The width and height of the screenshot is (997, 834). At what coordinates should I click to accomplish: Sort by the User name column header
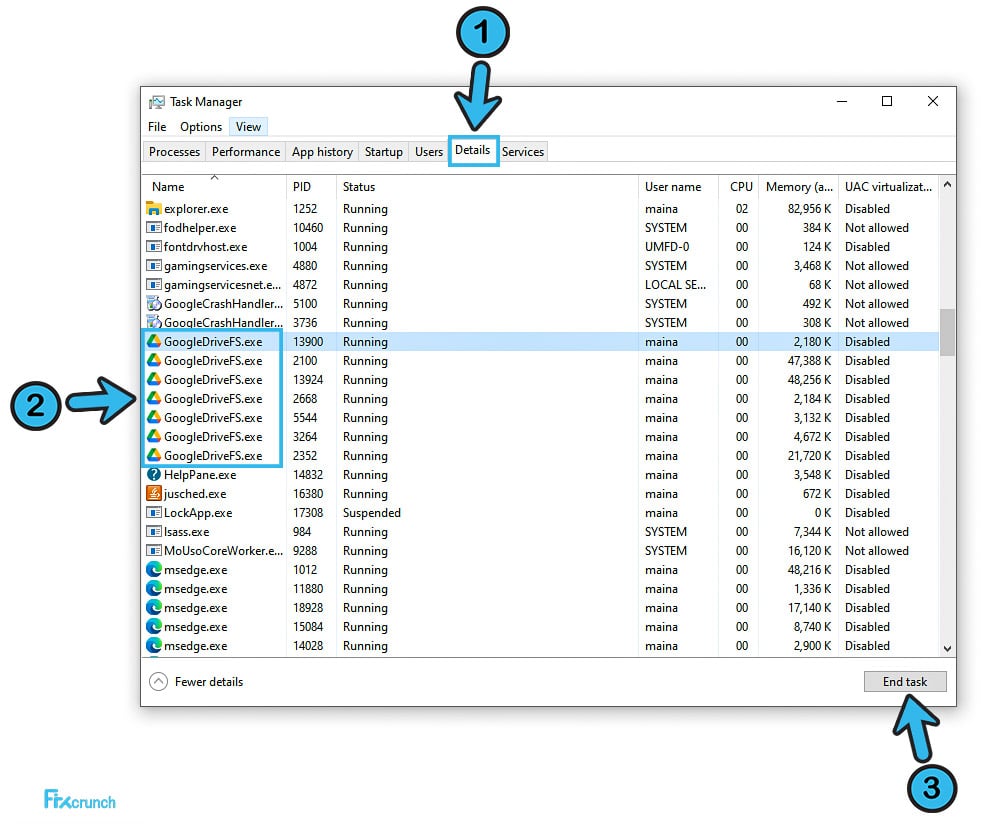pos(678,187)
